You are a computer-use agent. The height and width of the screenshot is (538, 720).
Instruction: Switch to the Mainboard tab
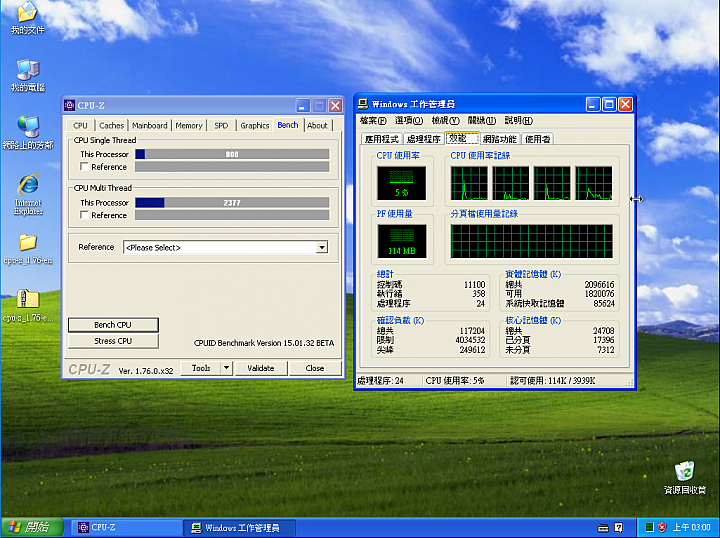(150, 125)
